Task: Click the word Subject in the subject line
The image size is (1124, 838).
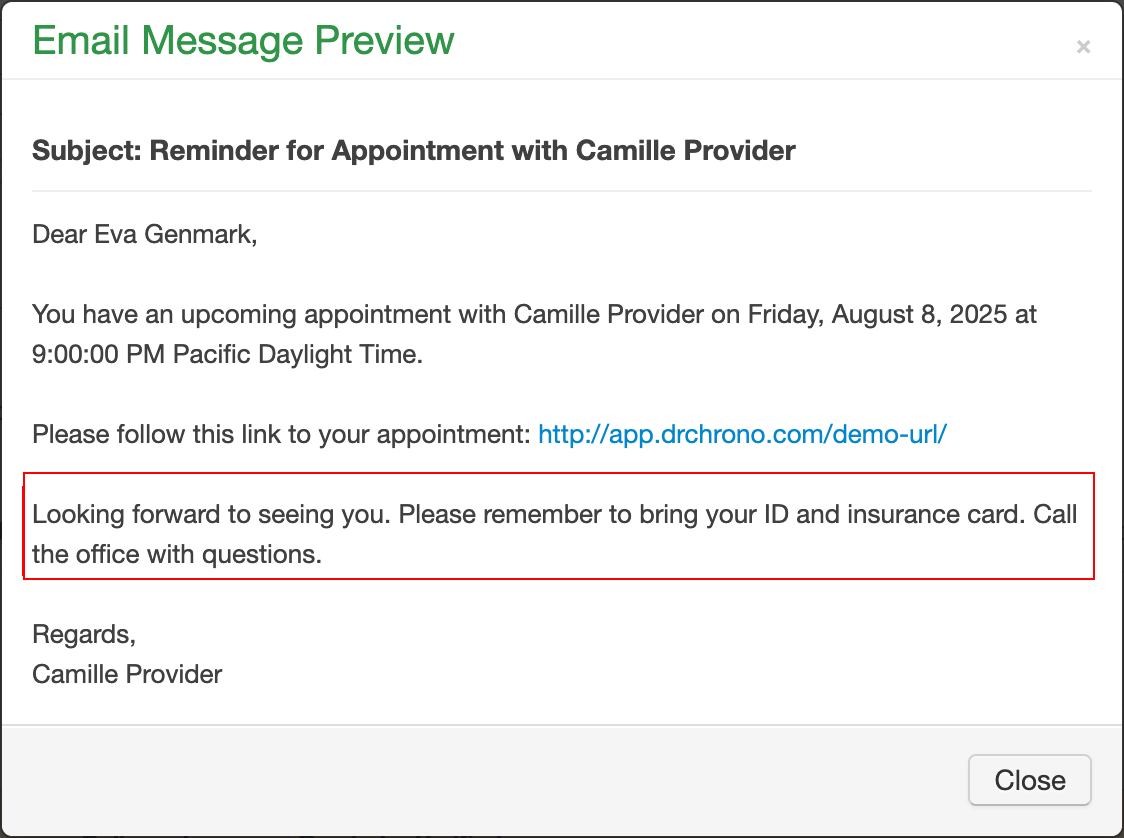Action: 86,151
